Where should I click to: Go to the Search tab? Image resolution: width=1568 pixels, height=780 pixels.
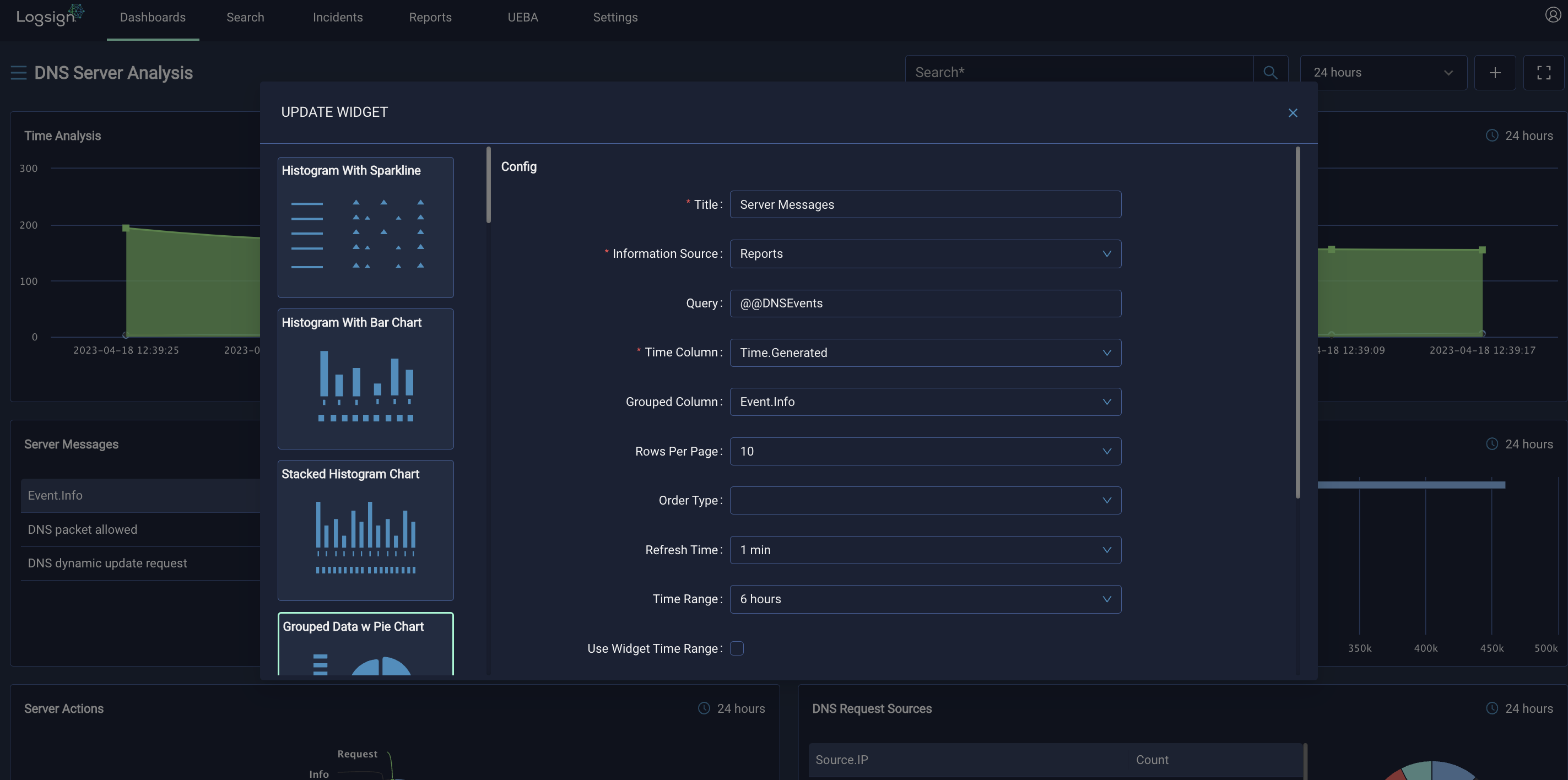point(245,18)
